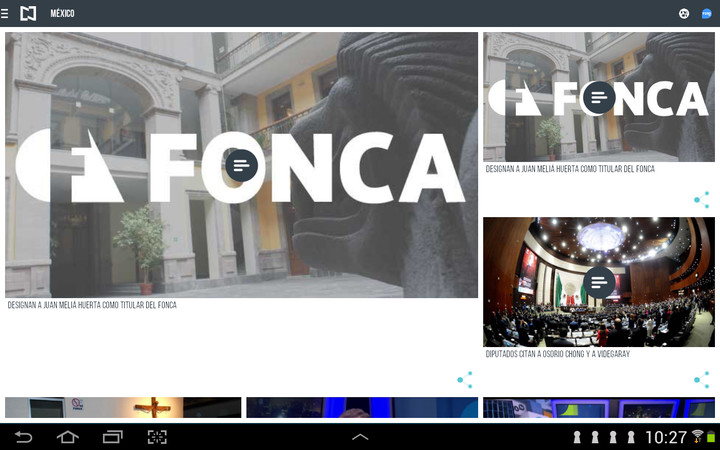Share the Diputados article card
The width and height of the screenshot is (720, 450).
(x=702, y=380)
